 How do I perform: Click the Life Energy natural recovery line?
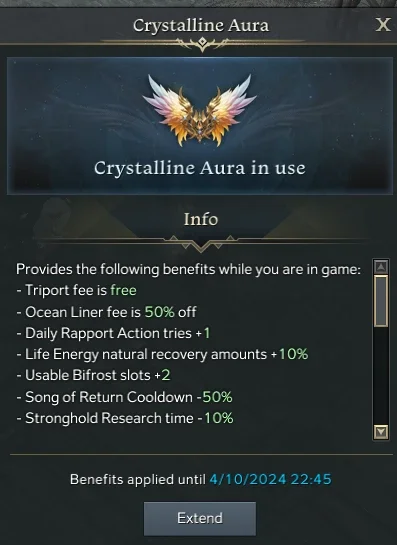pyautogui.click(x=162, y=354)
